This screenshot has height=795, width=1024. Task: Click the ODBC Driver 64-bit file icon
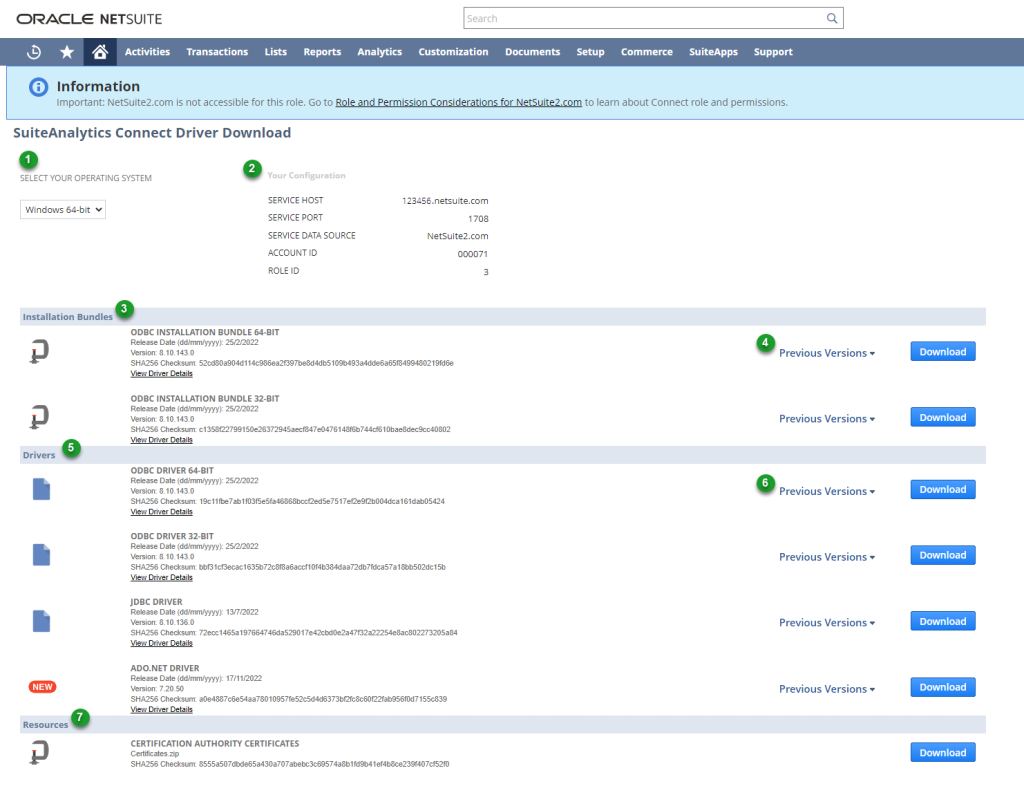[x=41, y=489]
